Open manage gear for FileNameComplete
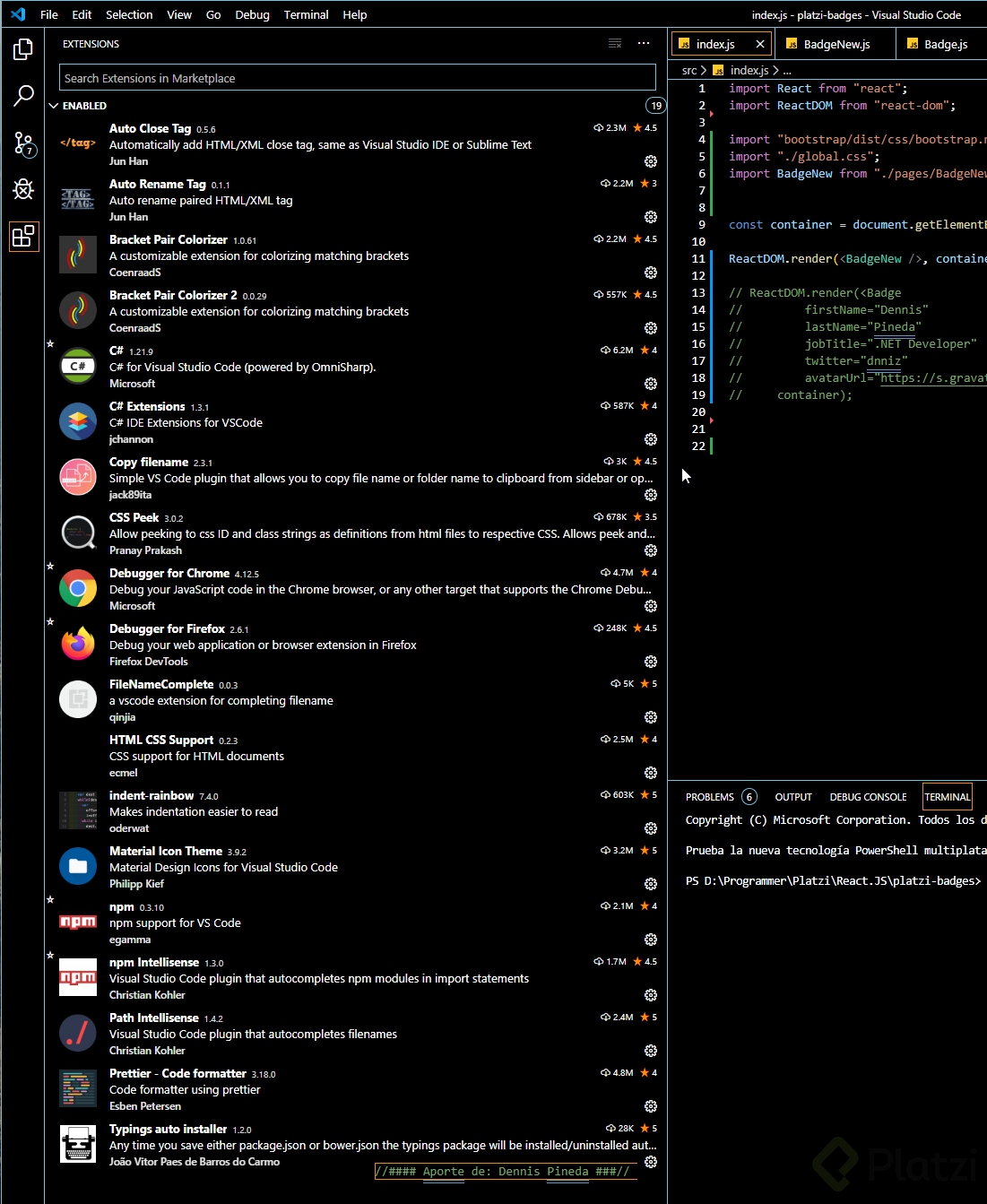The width and height of the screenshot is (987, 1204). (x=651, y=717)
